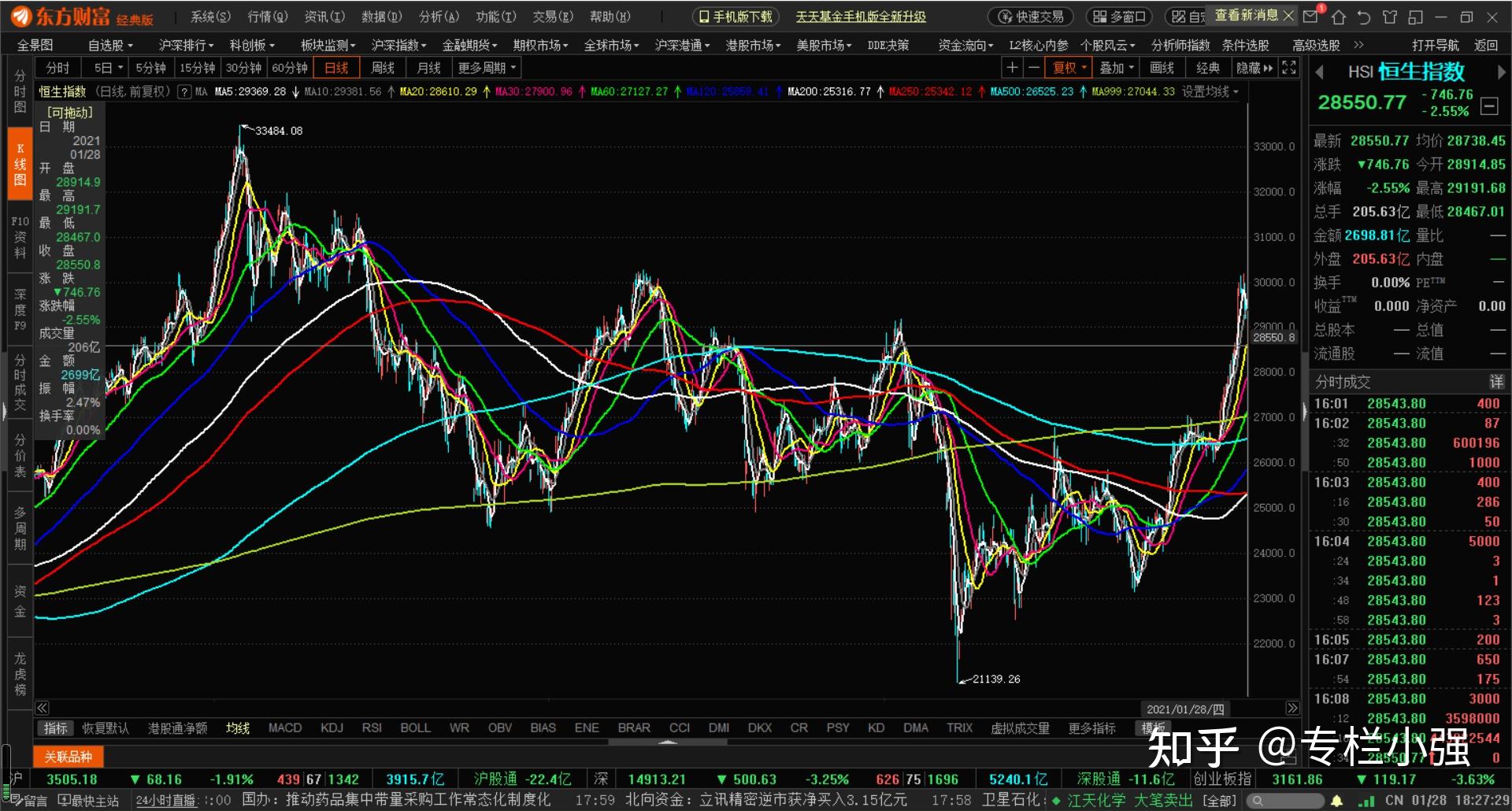Go to previous security arrow
This screenshot has width=1512, height=811.
point(1319,72)
